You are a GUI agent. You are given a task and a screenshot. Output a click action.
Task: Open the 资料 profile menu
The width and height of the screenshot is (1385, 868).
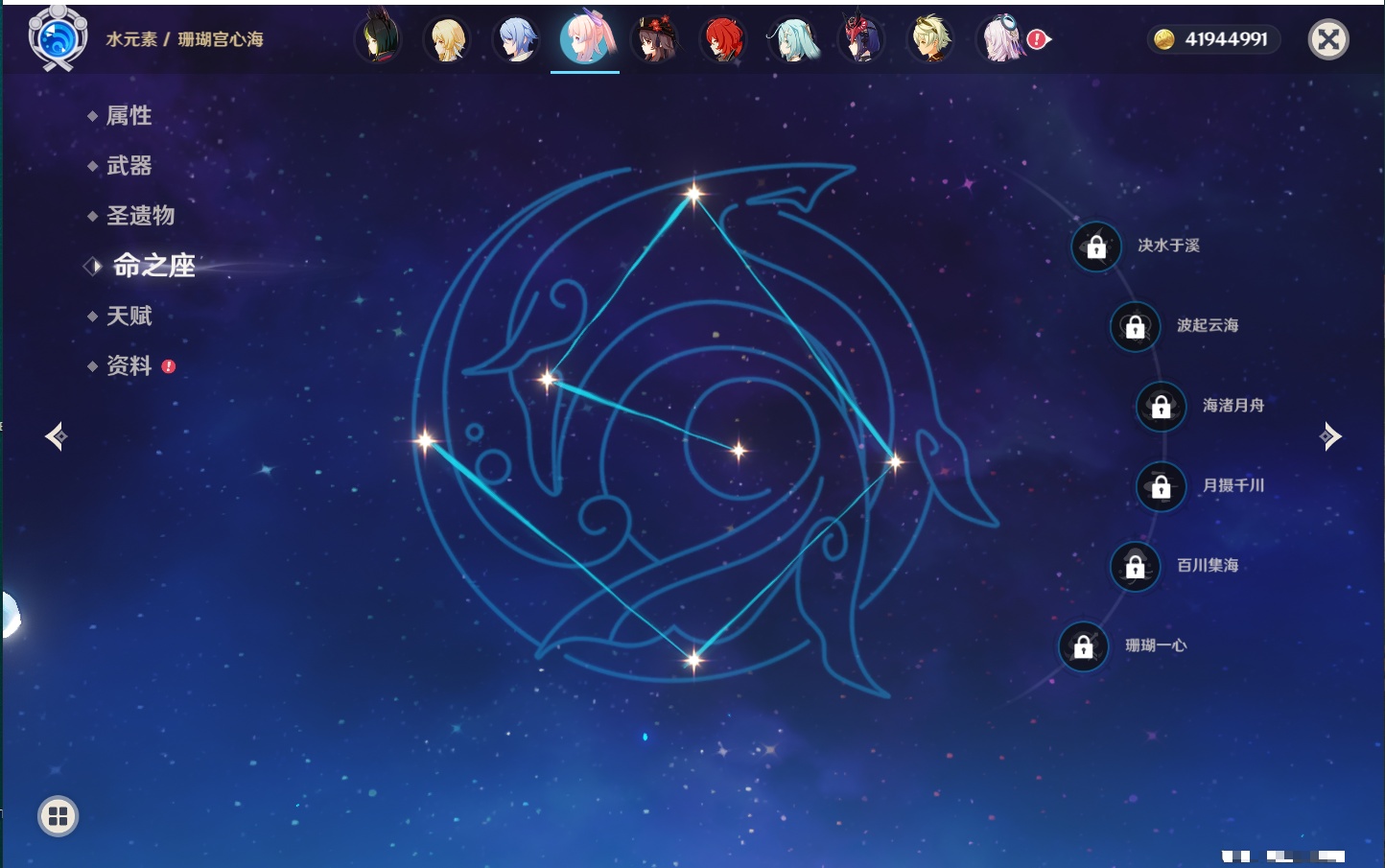129,365
